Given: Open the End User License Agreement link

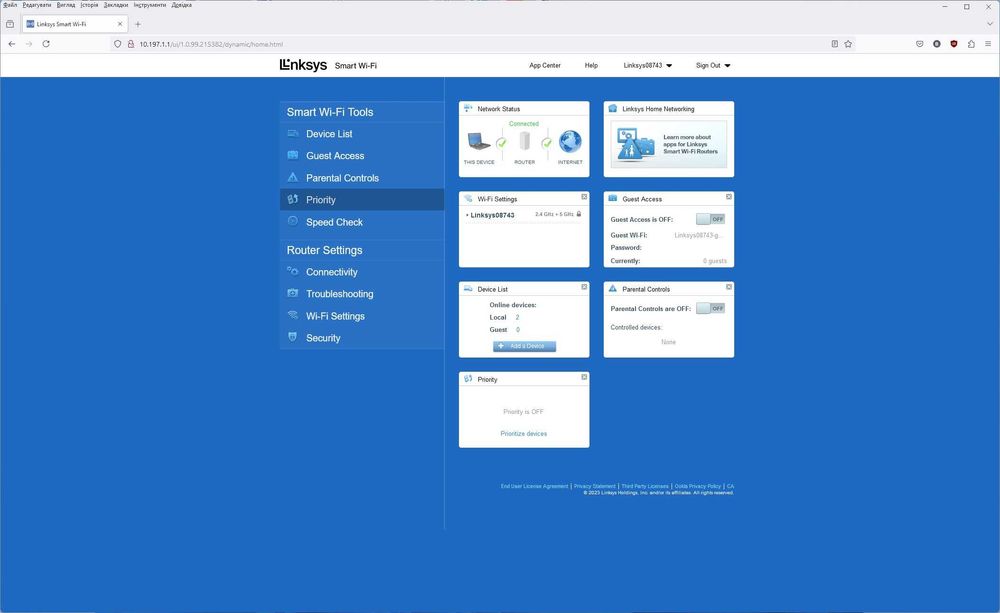Looking at the screenshot, I should click(534, 486).
